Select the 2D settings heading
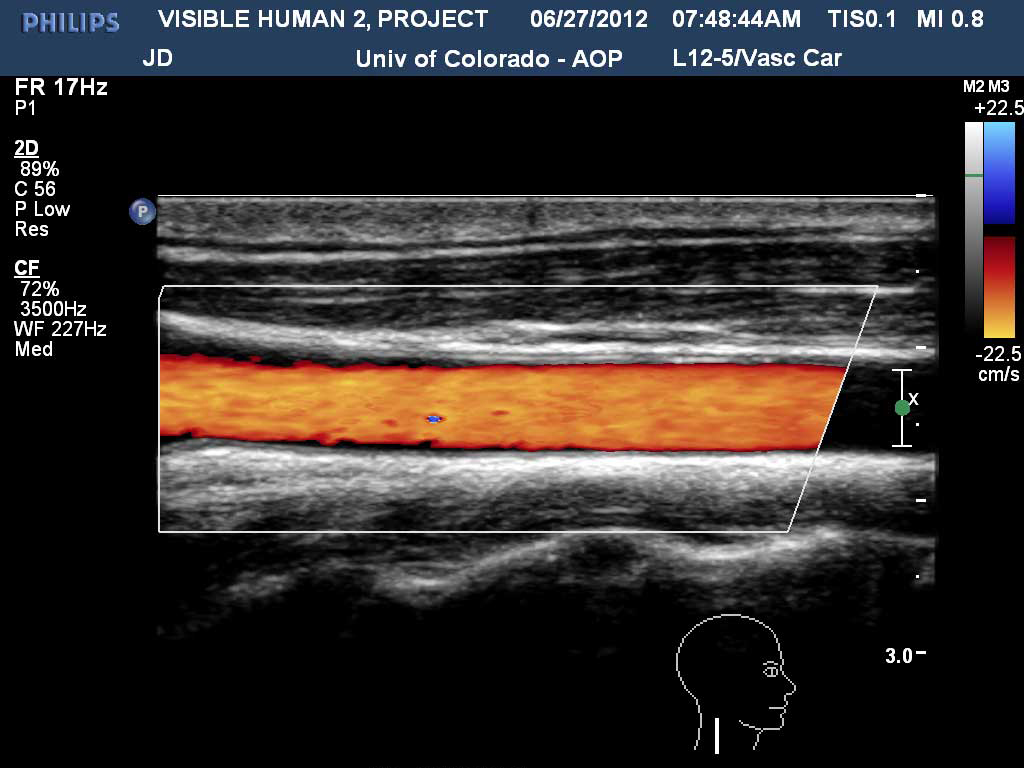 pyautogui.click(x=26, y=148)
